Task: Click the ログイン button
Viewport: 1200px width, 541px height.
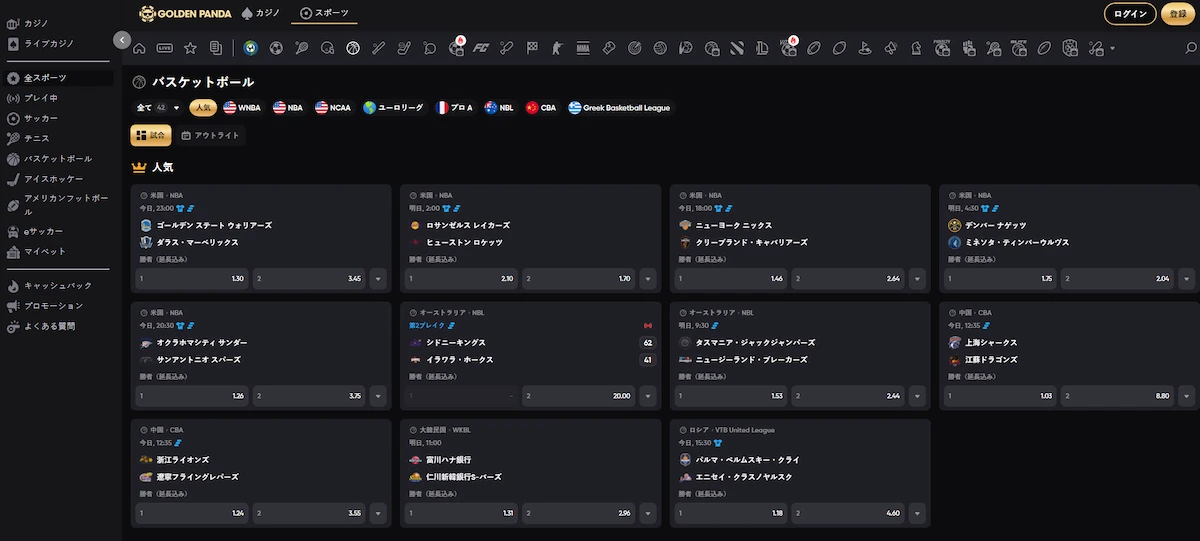Action: click(1130, 14)
